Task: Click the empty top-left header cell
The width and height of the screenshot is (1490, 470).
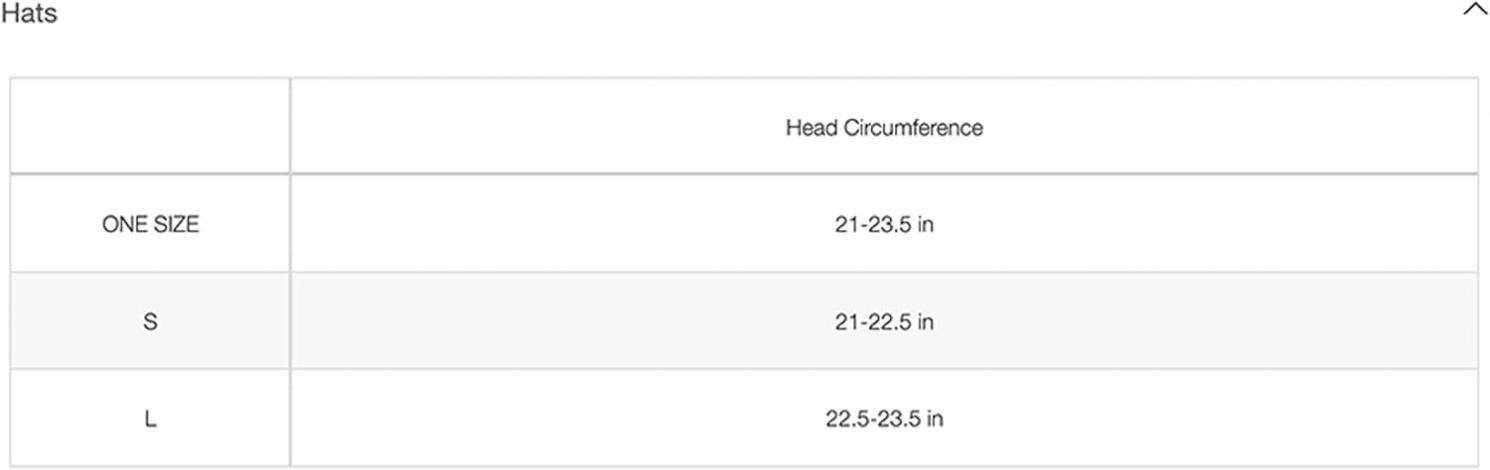Action: [x=150, y=126]
